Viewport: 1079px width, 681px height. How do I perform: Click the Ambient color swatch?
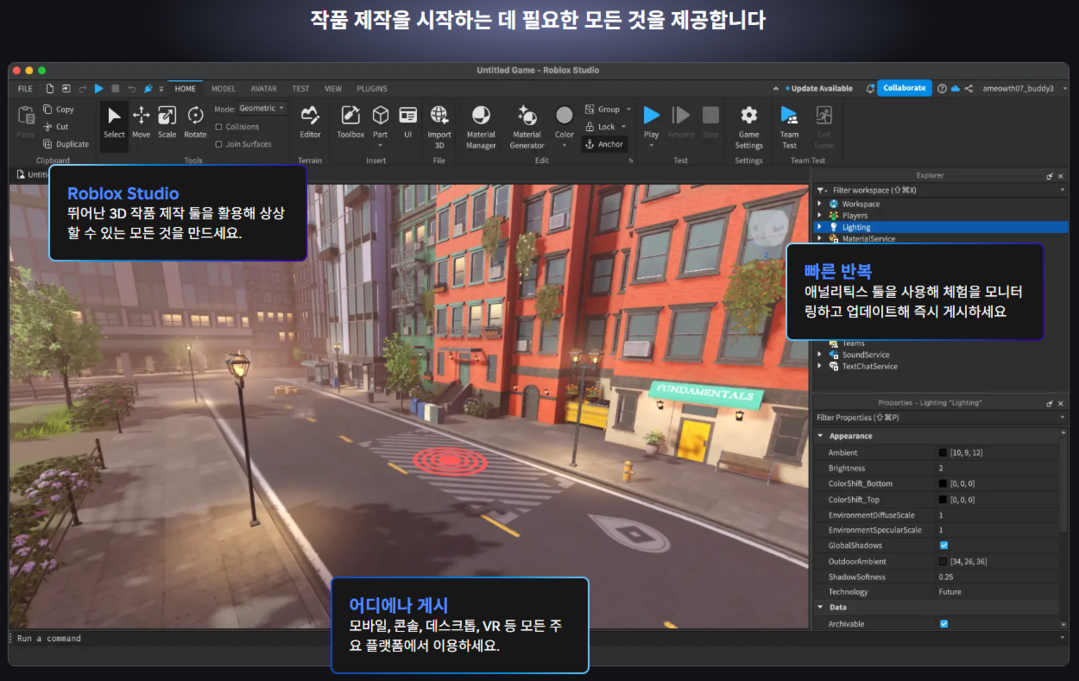(x=943, y=453)
